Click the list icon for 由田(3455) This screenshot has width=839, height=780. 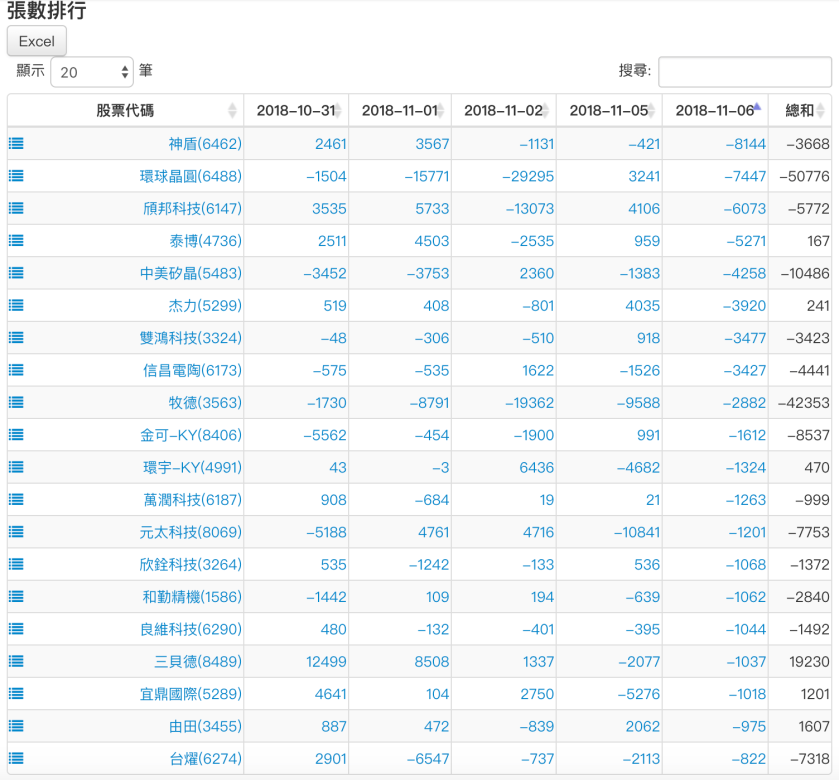coord(15,726)
